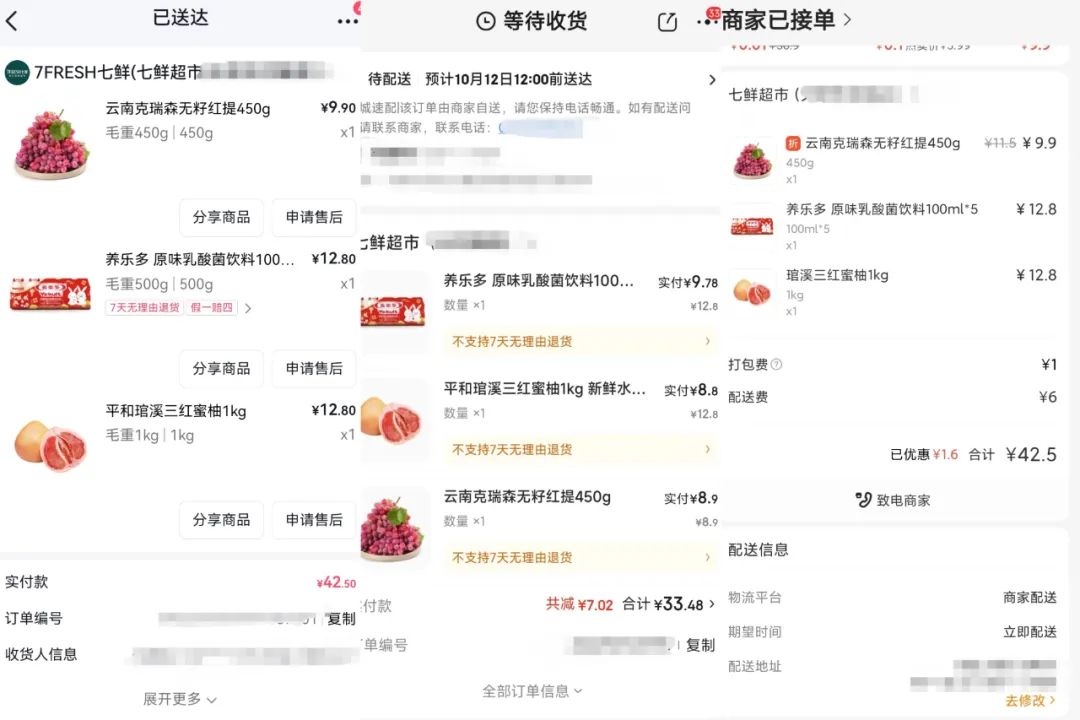Tap the clock icon beside 等待收货
This screenshot has width=1080, height=720.
click(486, 21)
